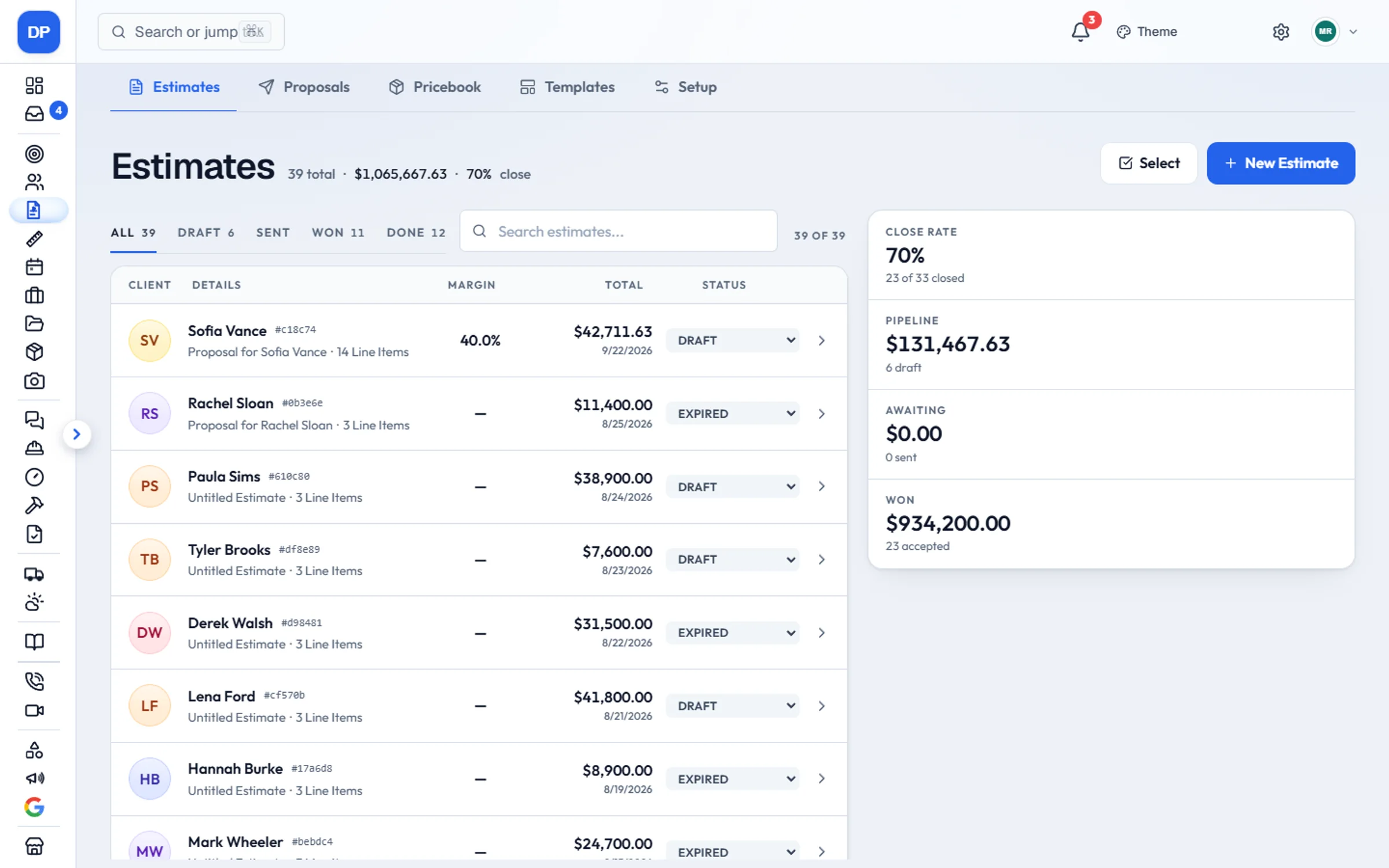This screenshot has width=1389, height=868.
Task: Open the folder icon in sidebar
Action: (x=34, y=323)
